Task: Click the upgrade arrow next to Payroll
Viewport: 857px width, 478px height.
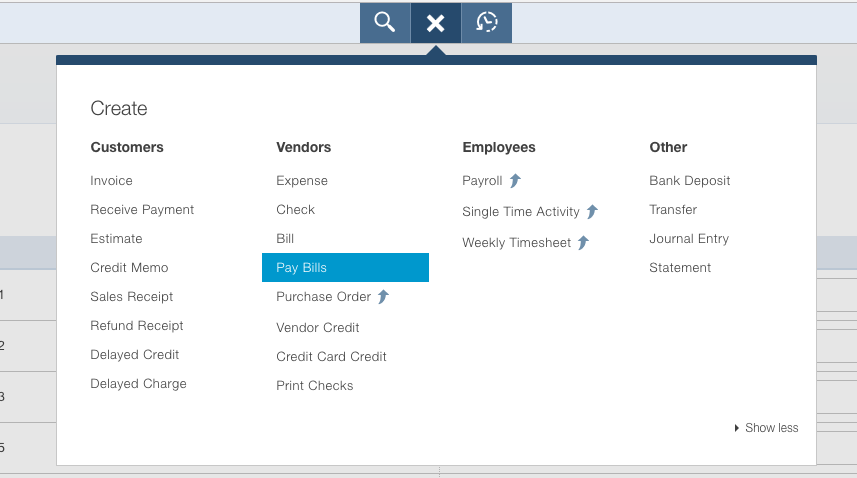Action: 515,180
